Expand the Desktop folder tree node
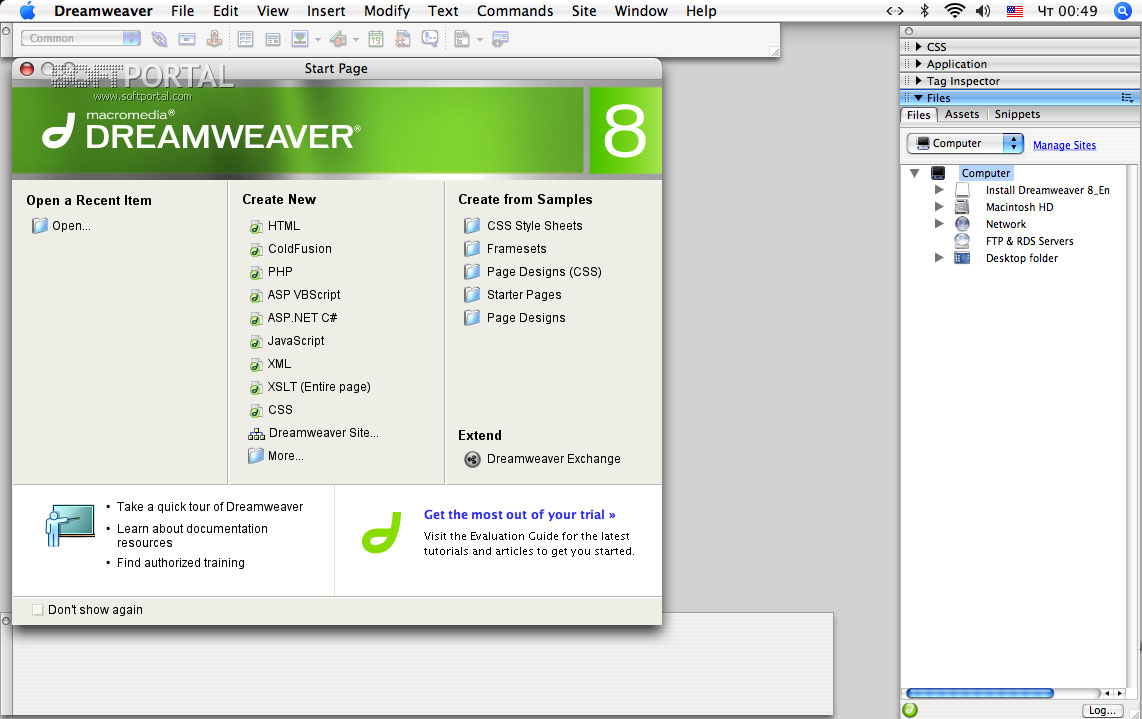 pyautogui.click(x=939, y=258)
